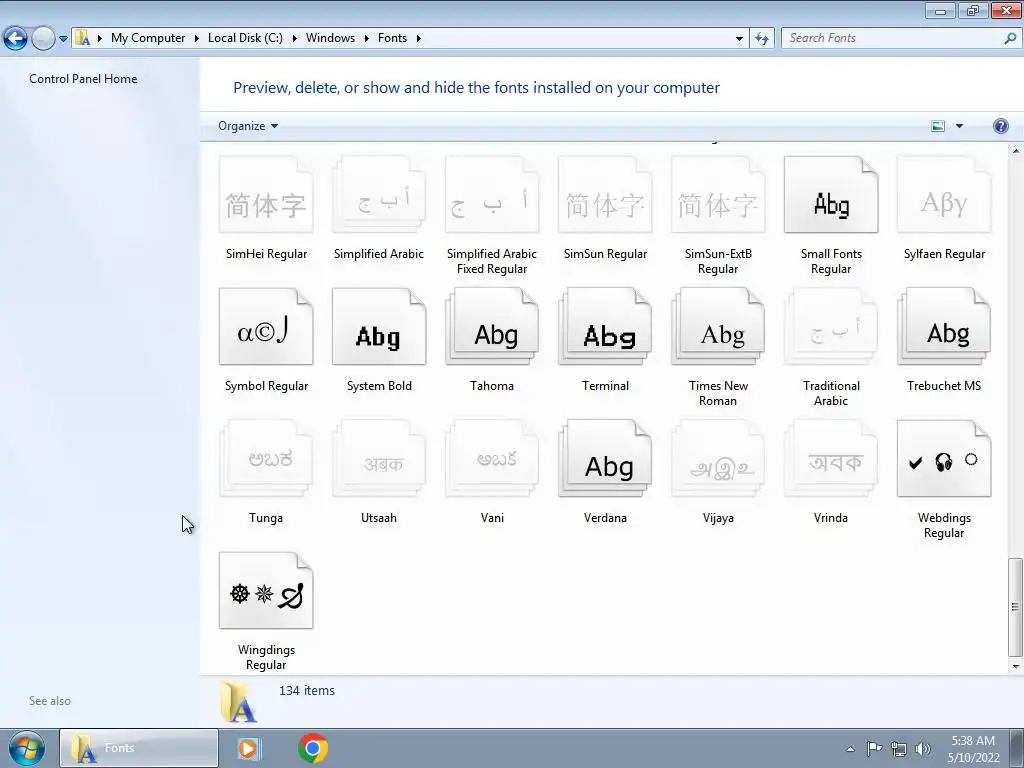Select the SimSun Regular font icon
Viewport: 1024px width, 768px height.
click(605, 195)
